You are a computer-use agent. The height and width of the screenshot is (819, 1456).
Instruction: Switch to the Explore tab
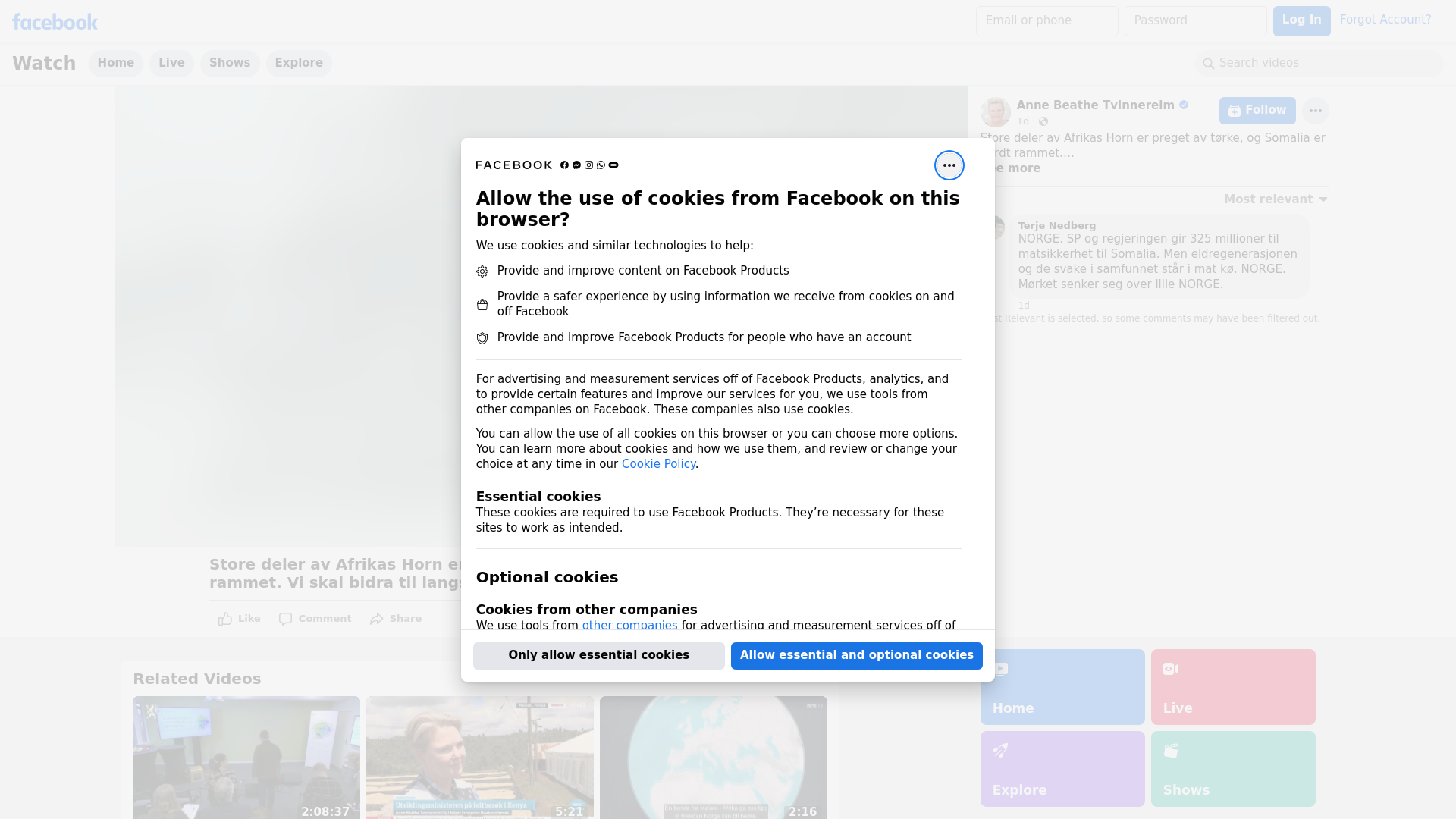[299, 64]
